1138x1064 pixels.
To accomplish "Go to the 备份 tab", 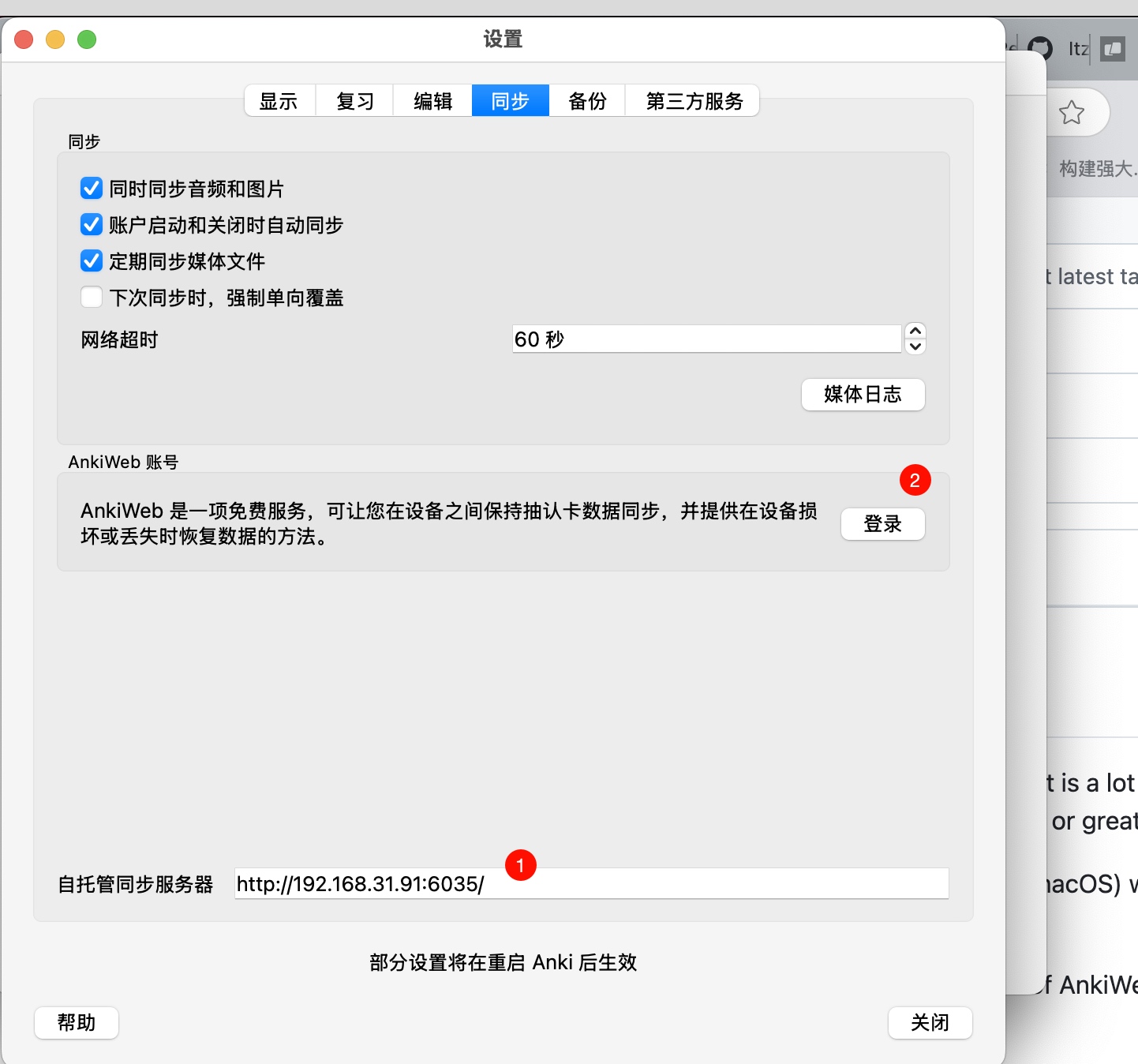I will (587, 101).
